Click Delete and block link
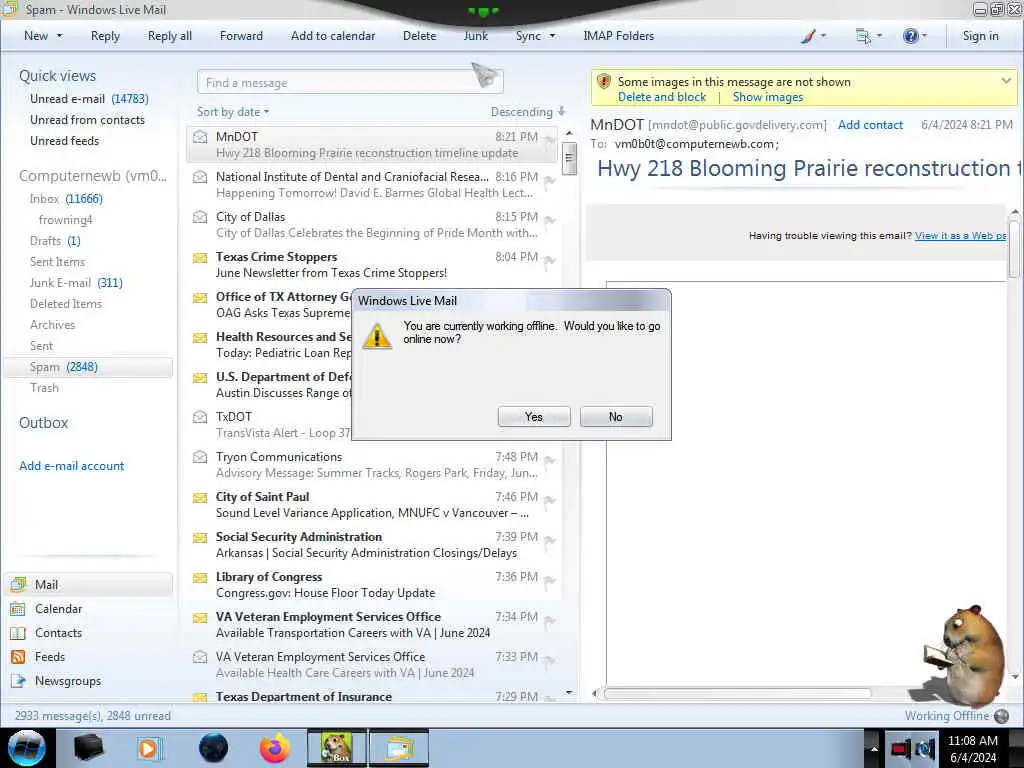This screenshot has width=1024, height=768. [x=662, y=97]
